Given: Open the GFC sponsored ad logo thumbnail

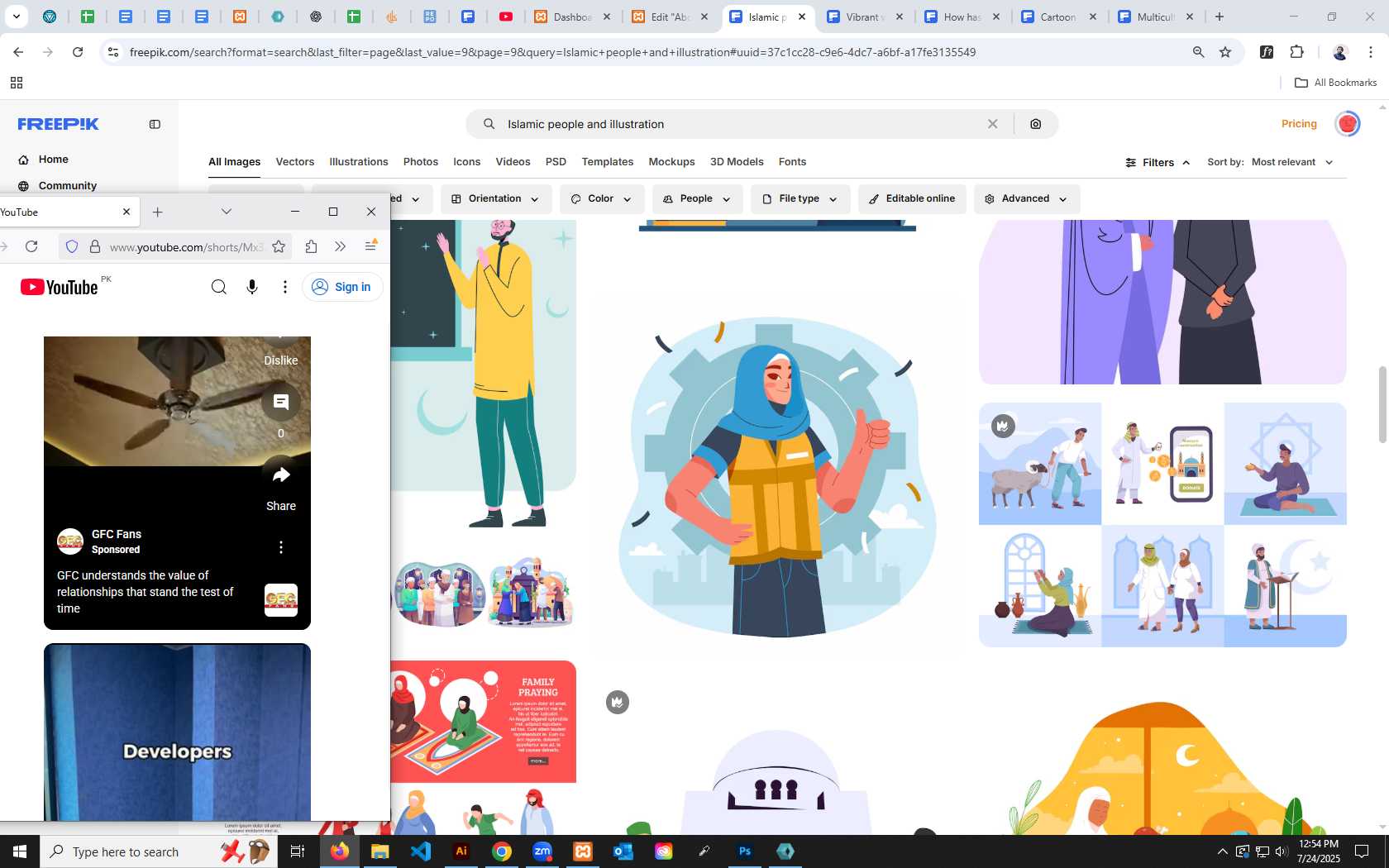Looking at the screenshot, I should (281, 600).
